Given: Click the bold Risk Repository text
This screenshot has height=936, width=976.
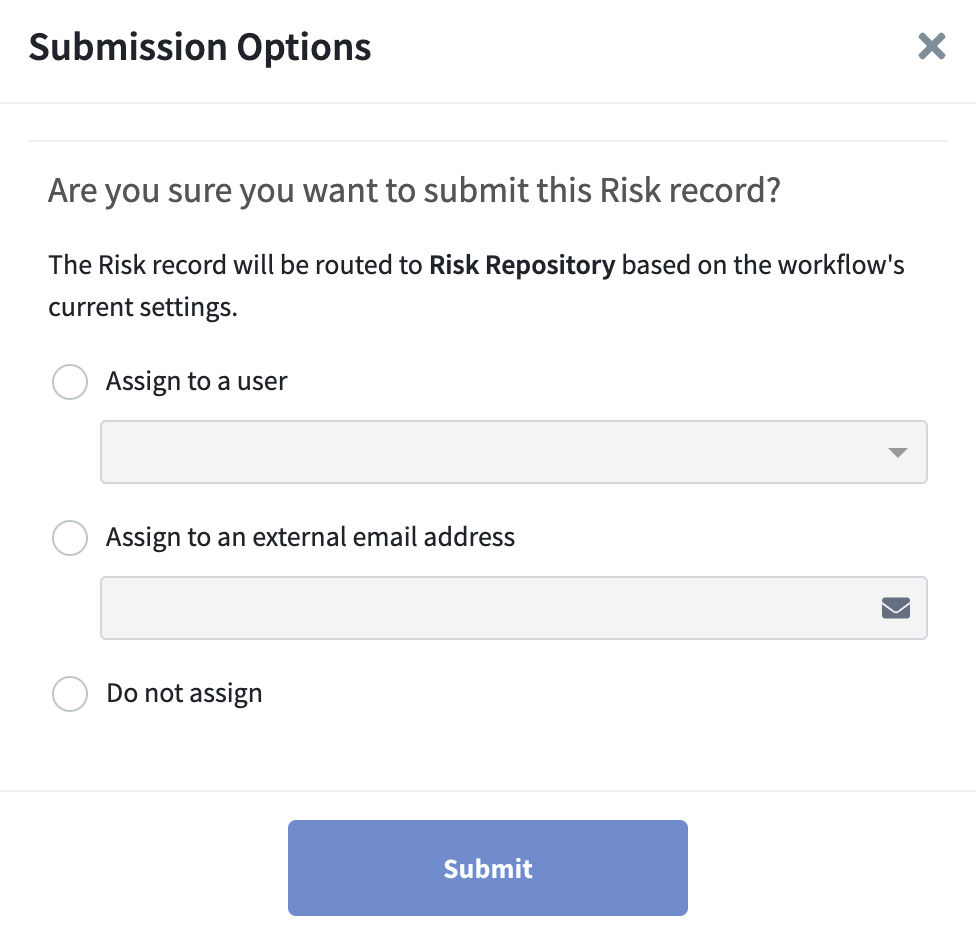Looking at the screenshot, I should (522, 265).
